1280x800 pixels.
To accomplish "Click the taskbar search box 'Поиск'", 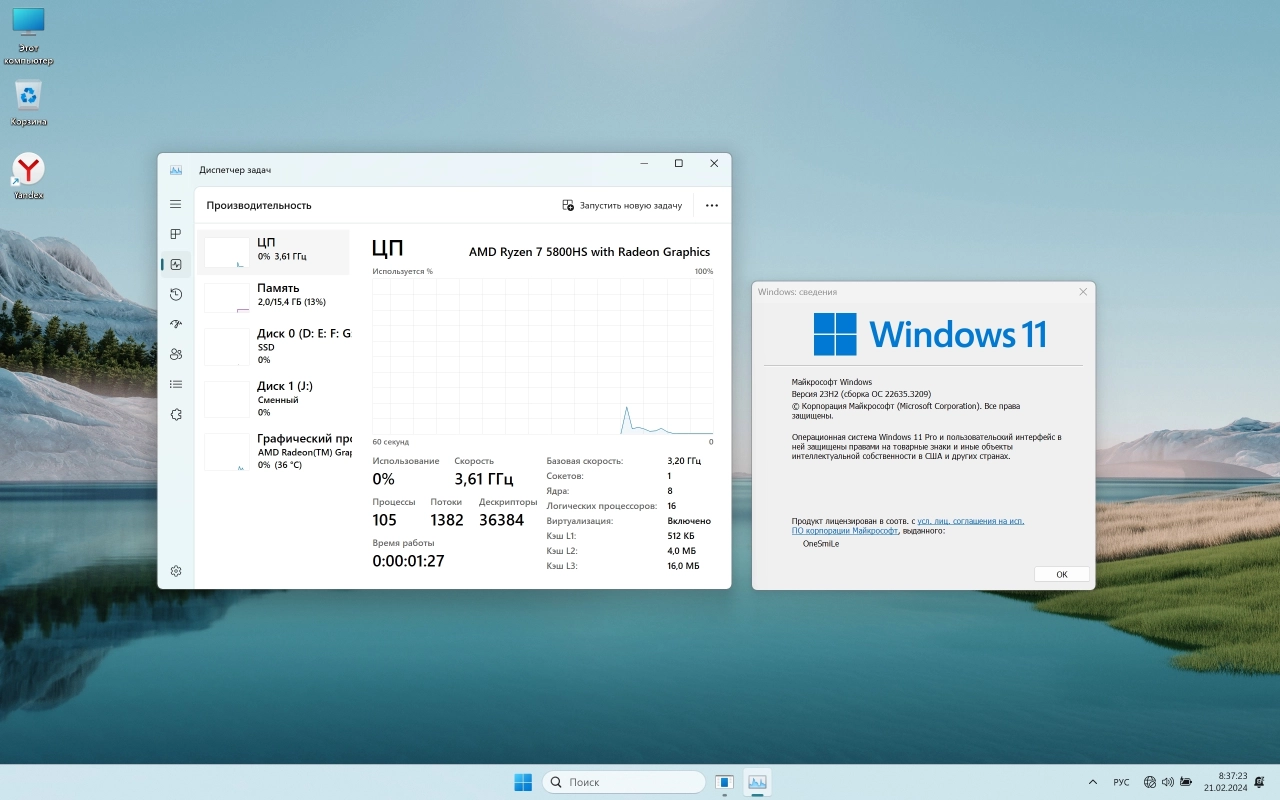I will [623, 782].
